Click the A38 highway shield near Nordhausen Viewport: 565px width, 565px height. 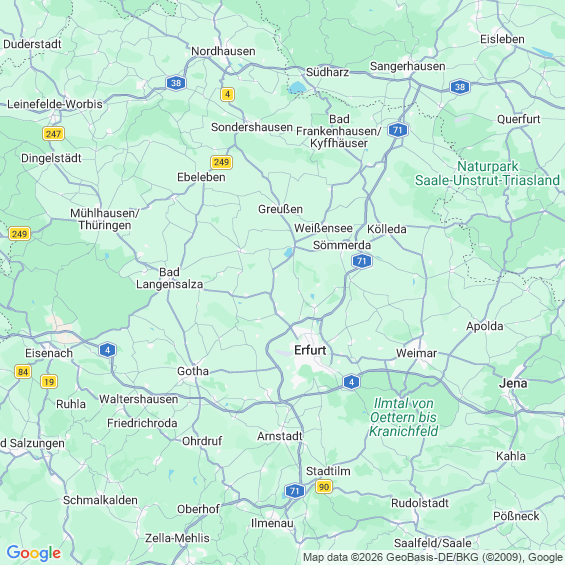176,83
